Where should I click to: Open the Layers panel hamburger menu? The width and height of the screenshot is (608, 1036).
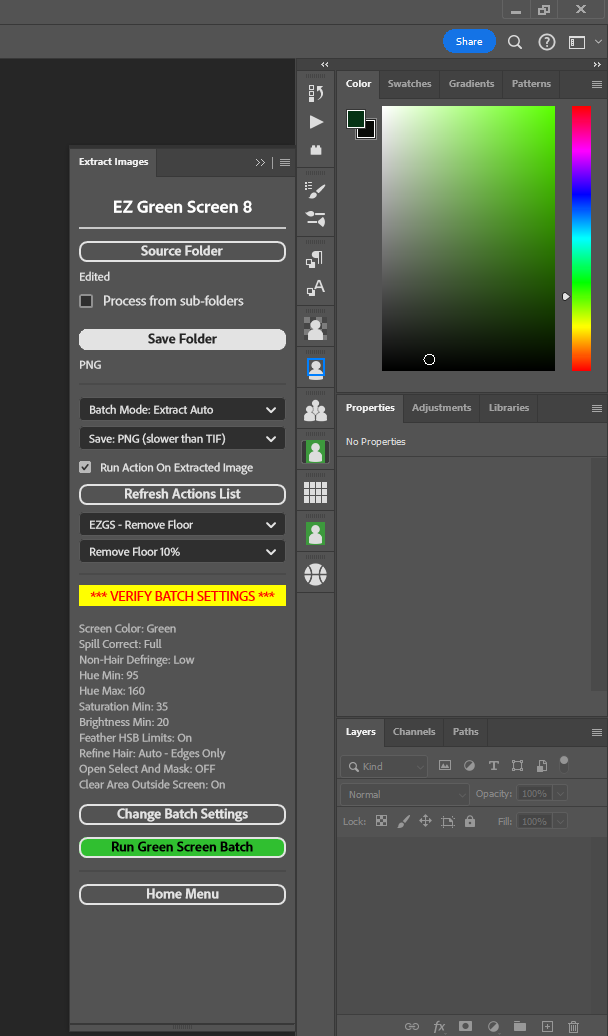[597, 732]
